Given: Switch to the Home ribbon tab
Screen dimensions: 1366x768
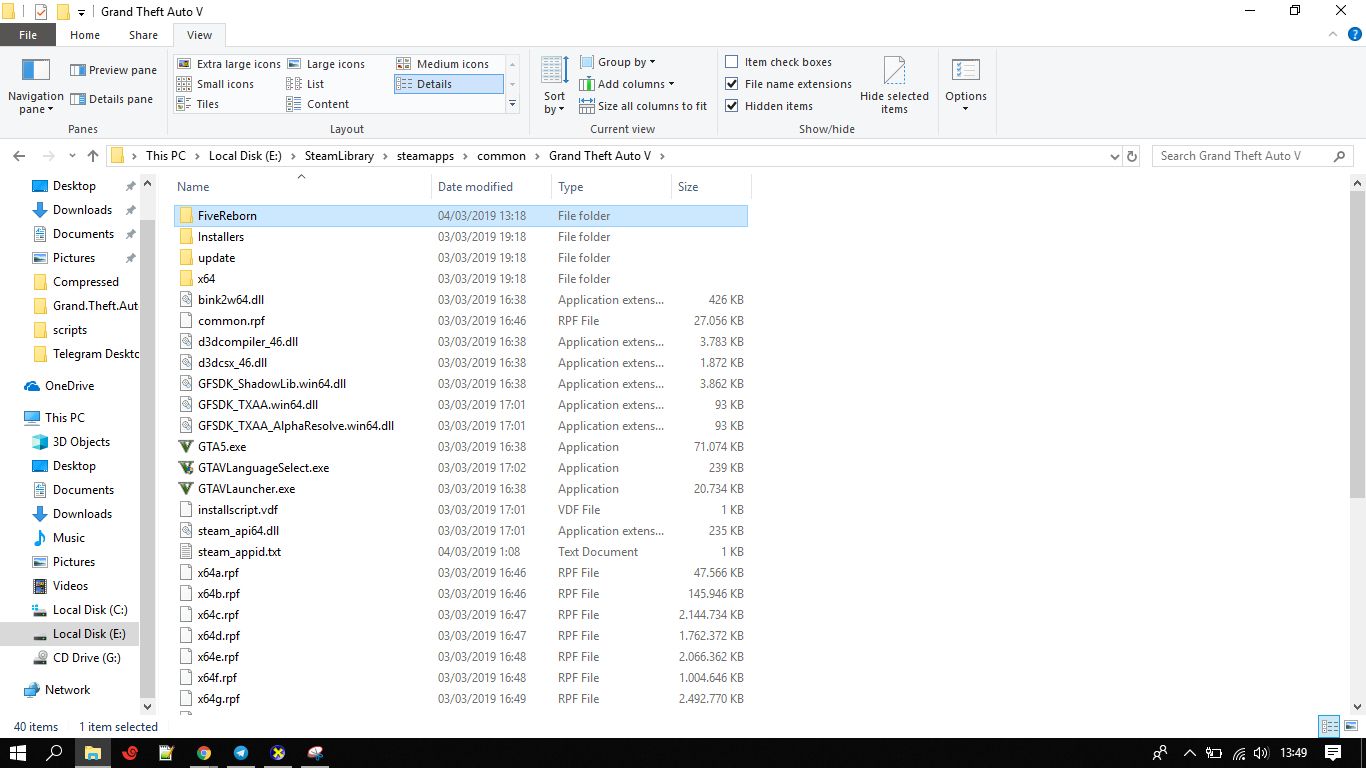Looking at the screenshot, I should [x=85, y=35].
